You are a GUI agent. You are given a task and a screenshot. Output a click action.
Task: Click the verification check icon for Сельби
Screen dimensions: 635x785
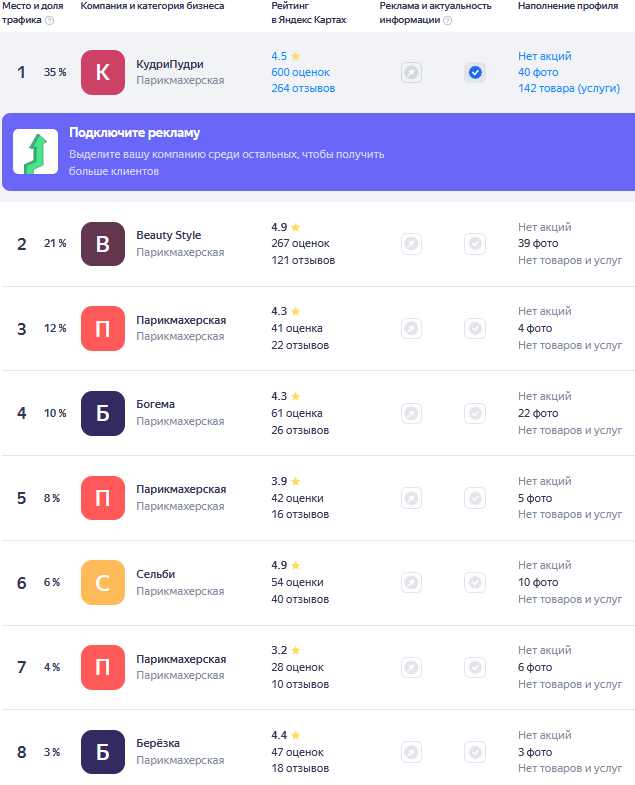pos(475,582)
